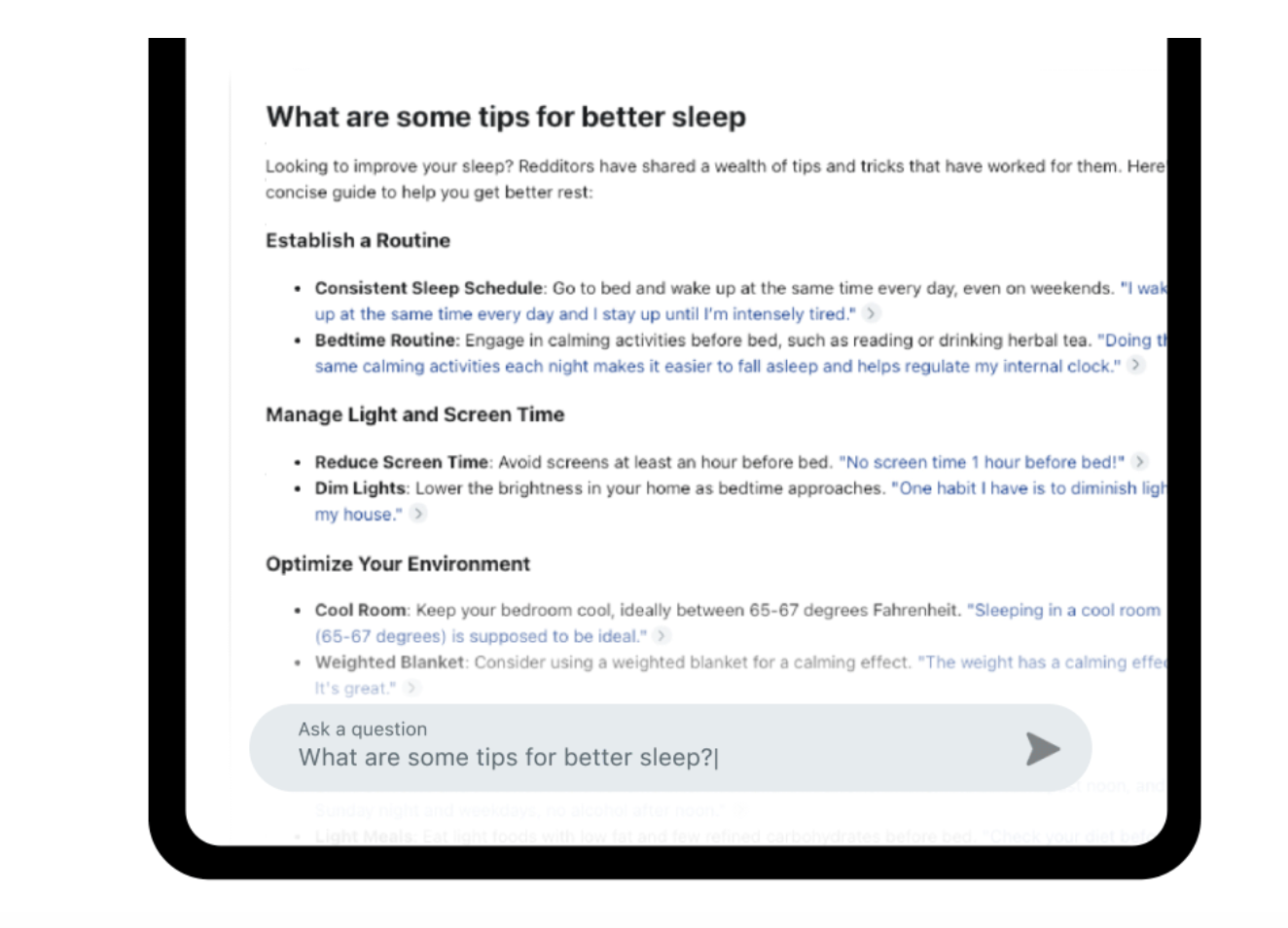
Task: Open the "No screen time 1 hour before bed!" link
Action: [x=981, y=462]
